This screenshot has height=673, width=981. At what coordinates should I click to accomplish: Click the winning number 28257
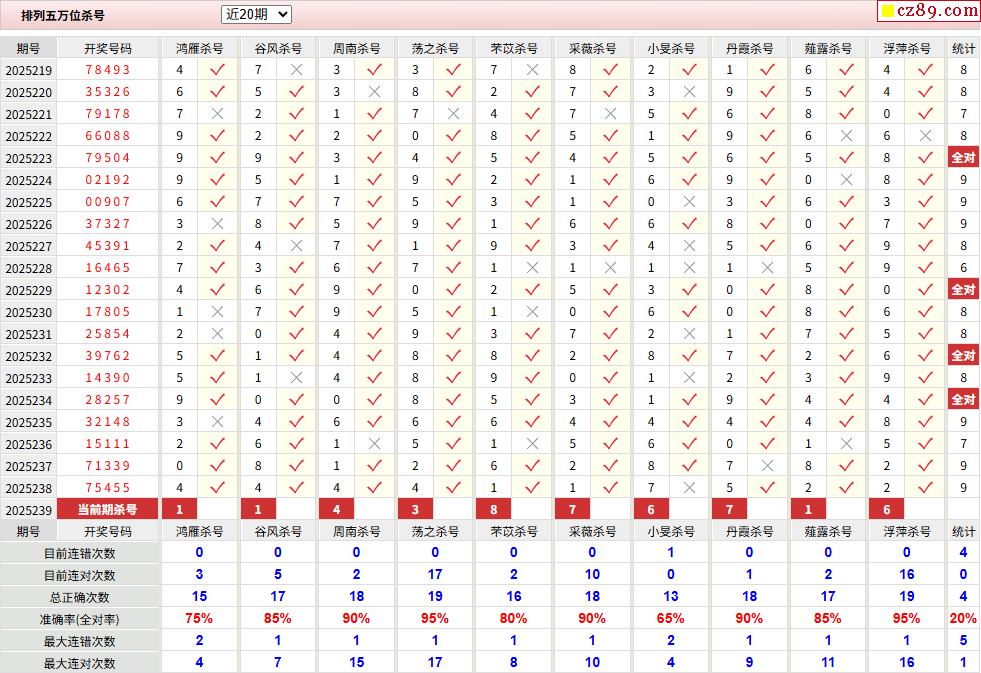[x=108, y=400]
